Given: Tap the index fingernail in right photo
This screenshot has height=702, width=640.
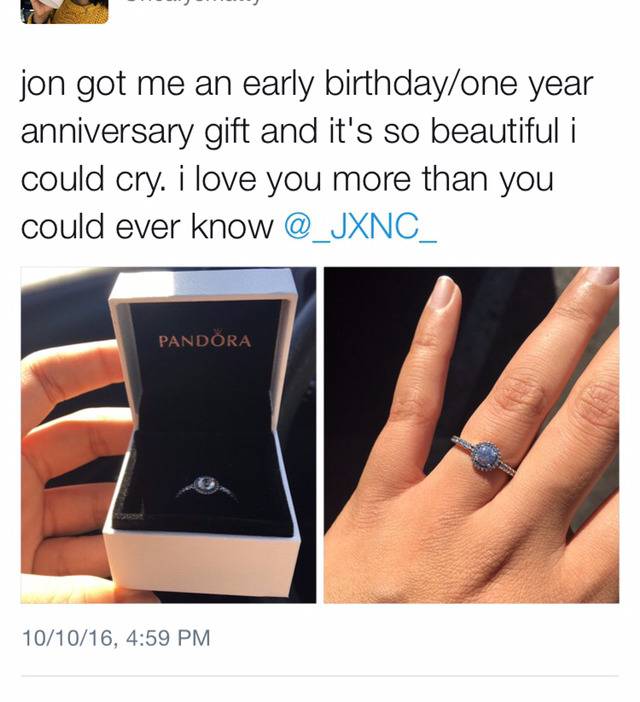Looking at the screenshot, I should 444,293.
